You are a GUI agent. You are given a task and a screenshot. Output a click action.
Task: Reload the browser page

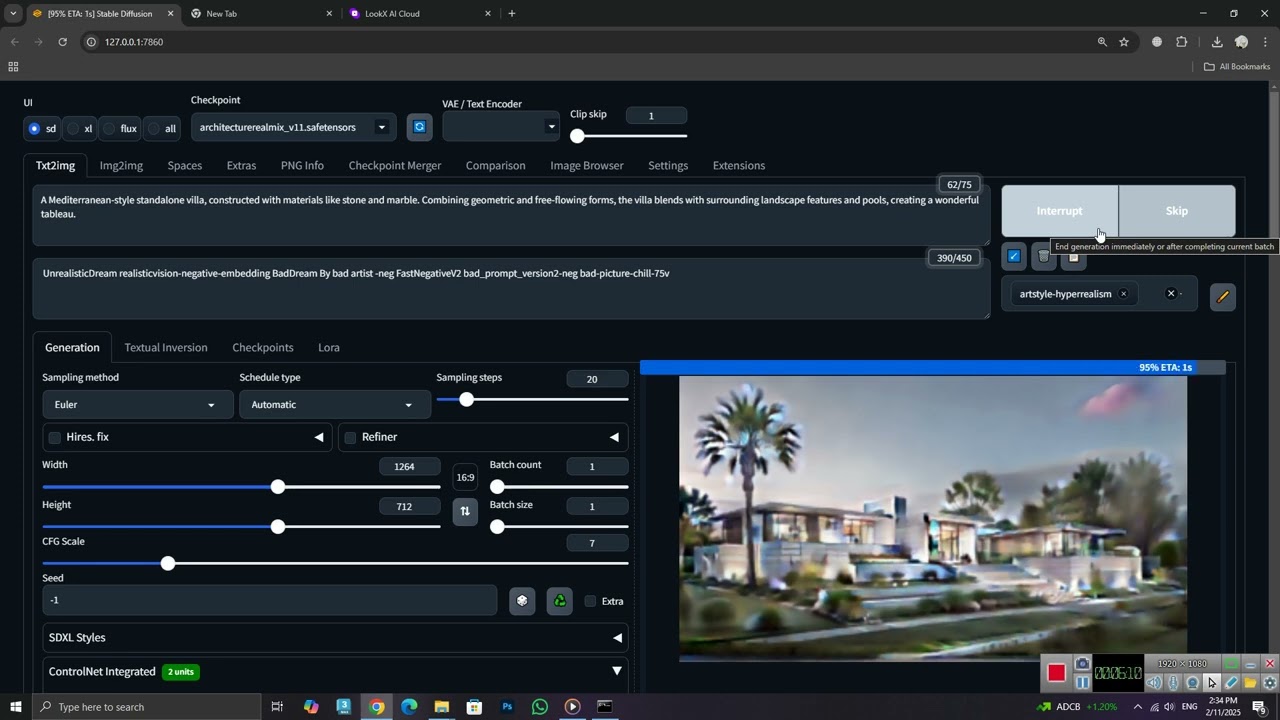tap(62, 42)
